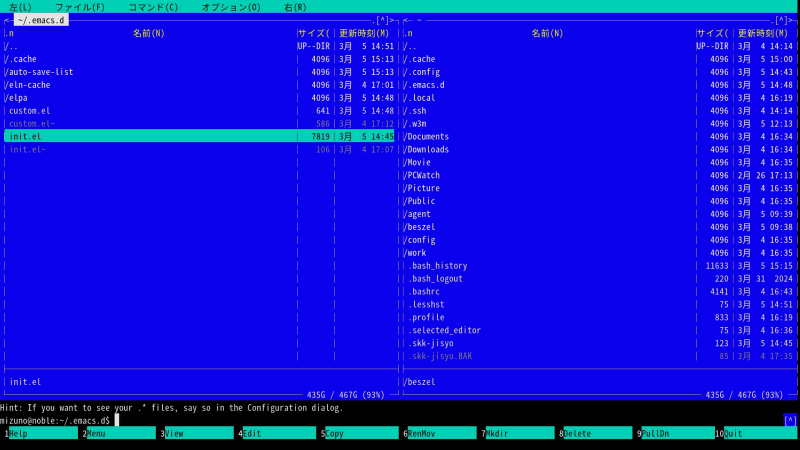Click the 7 Mkdir function key button
The image size is (800, 450).
pyautogui.click(x=518, y=433)
